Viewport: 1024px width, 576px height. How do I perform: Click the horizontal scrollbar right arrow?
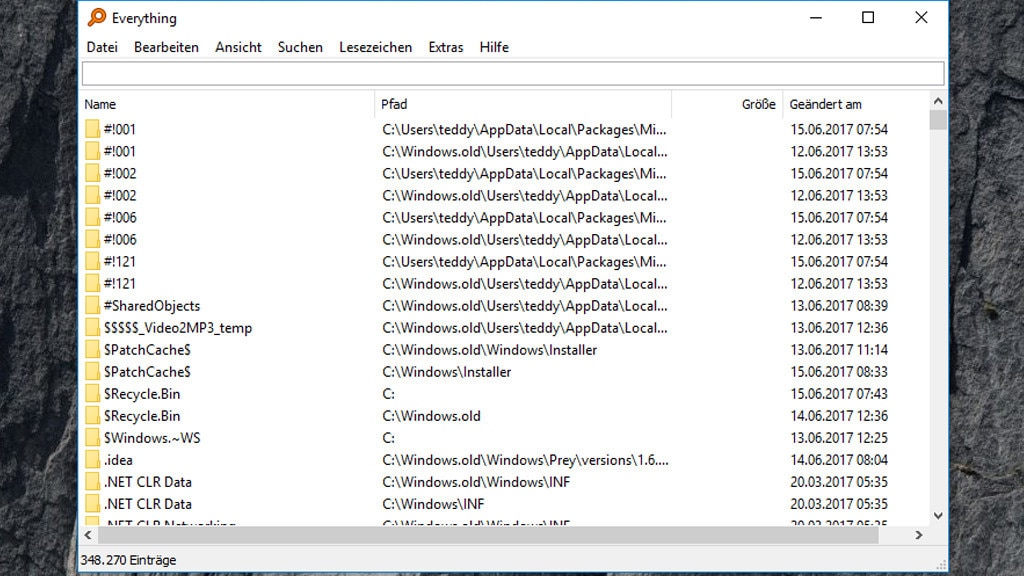click(919, 536)
